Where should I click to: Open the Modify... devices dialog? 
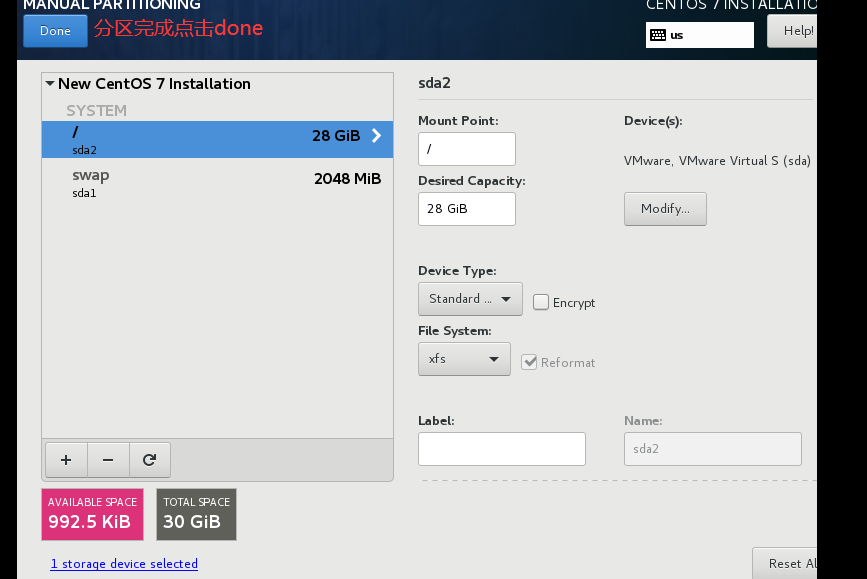click(665, 209)
